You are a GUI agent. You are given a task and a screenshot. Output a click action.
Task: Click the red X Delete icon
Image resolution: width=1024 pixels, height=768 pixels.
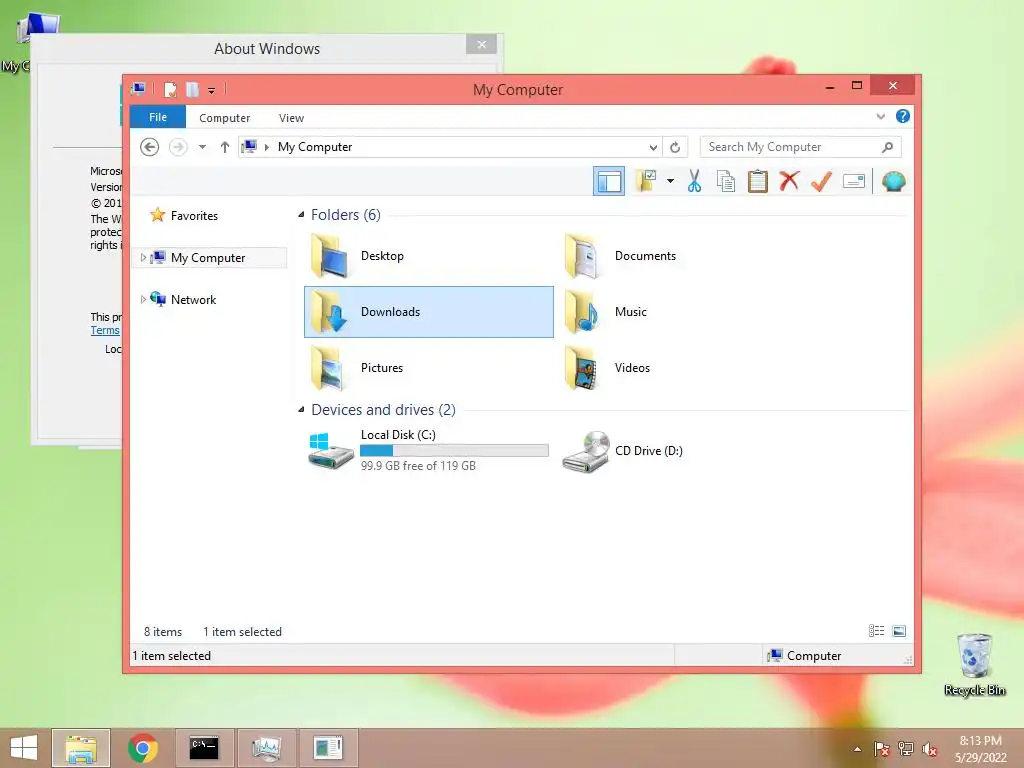789,181
